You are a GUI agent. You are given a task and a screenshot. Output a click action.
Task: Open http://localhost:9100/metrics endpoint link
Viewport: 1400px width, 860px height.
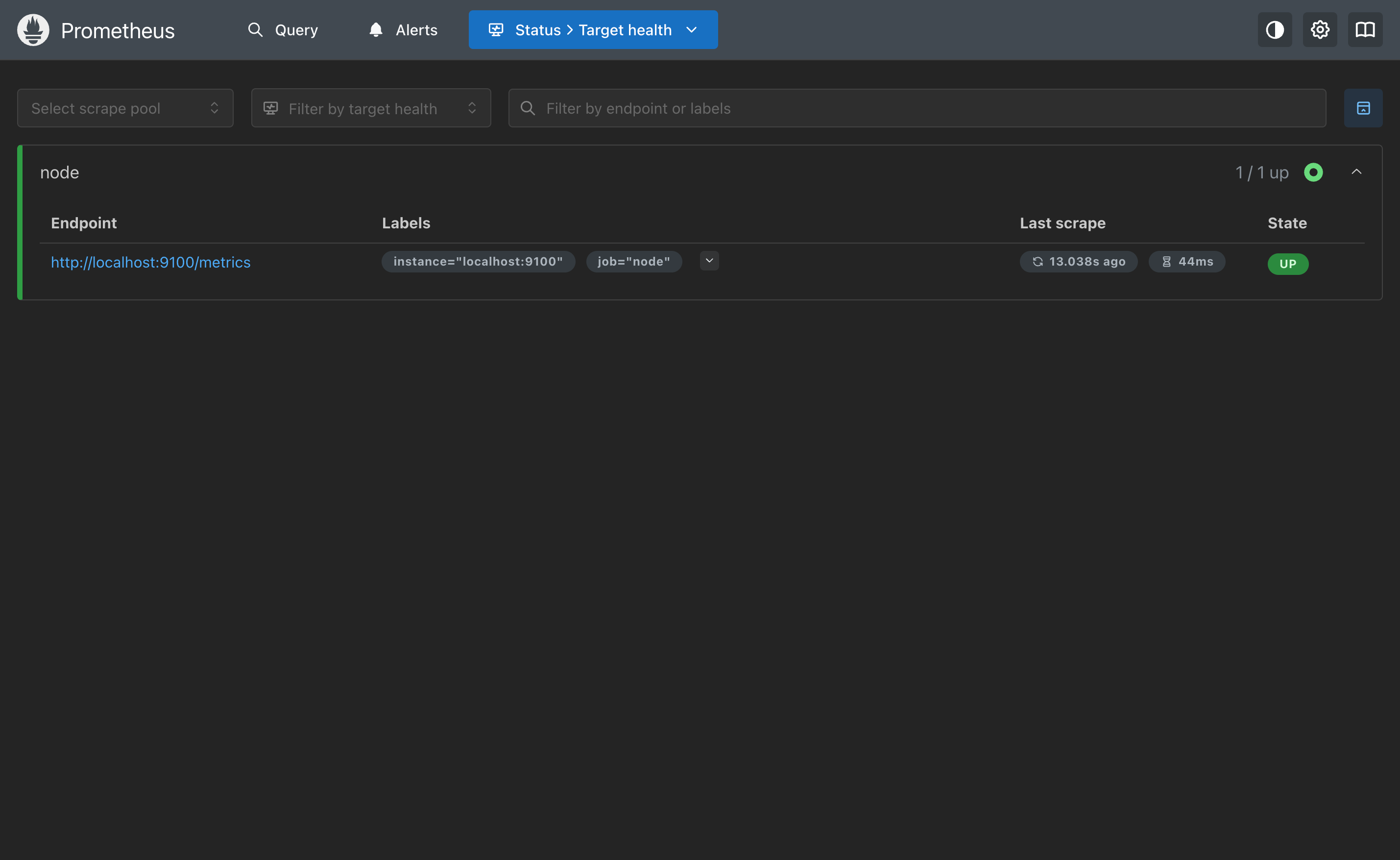150,262
